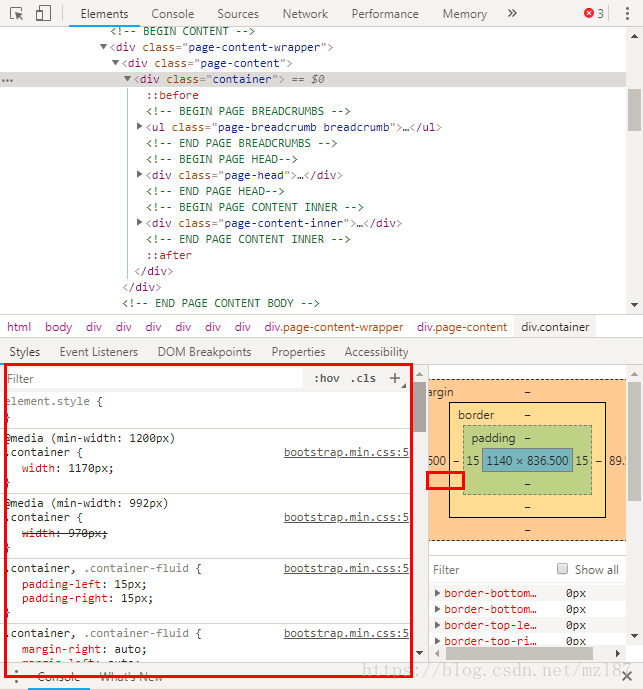
Task: Expand the page-content-inner div node
Action: [140, 223]
